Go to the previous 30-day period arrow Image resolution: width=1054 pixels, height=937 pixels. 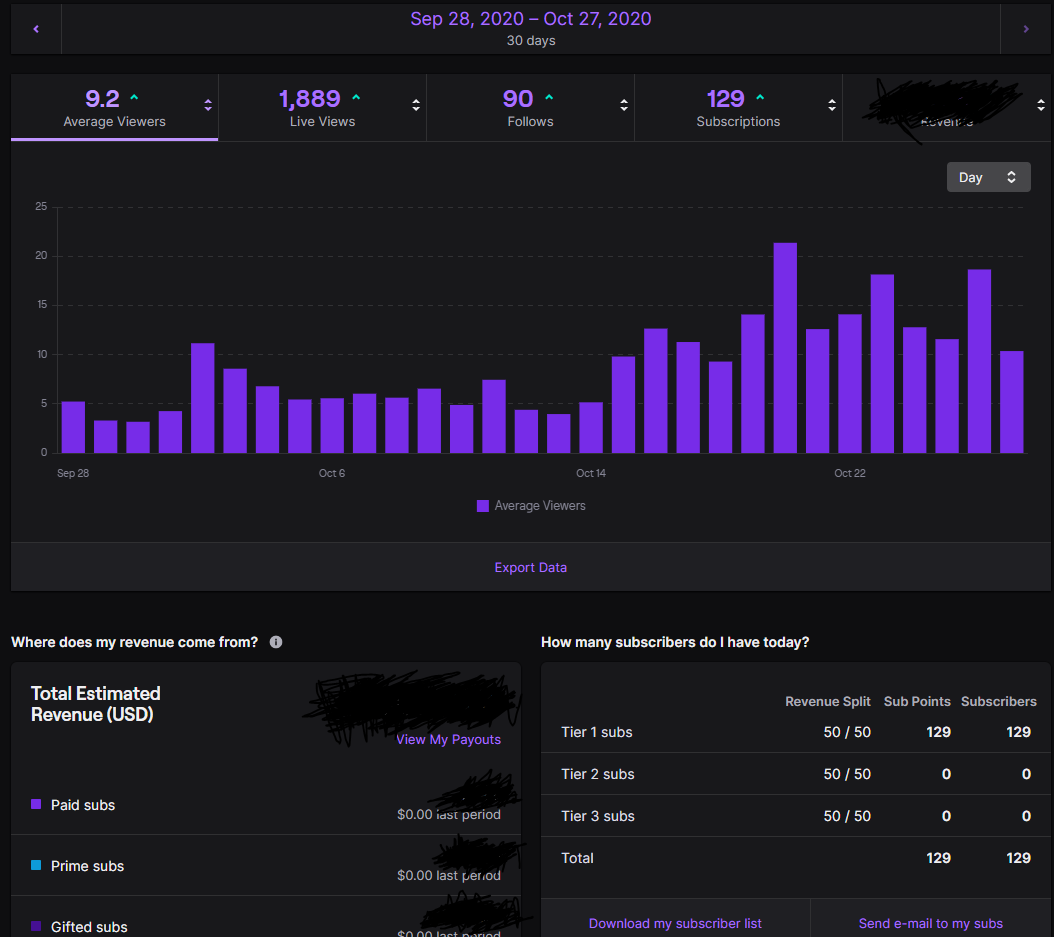pyautogui.click(x=36, y=29)
